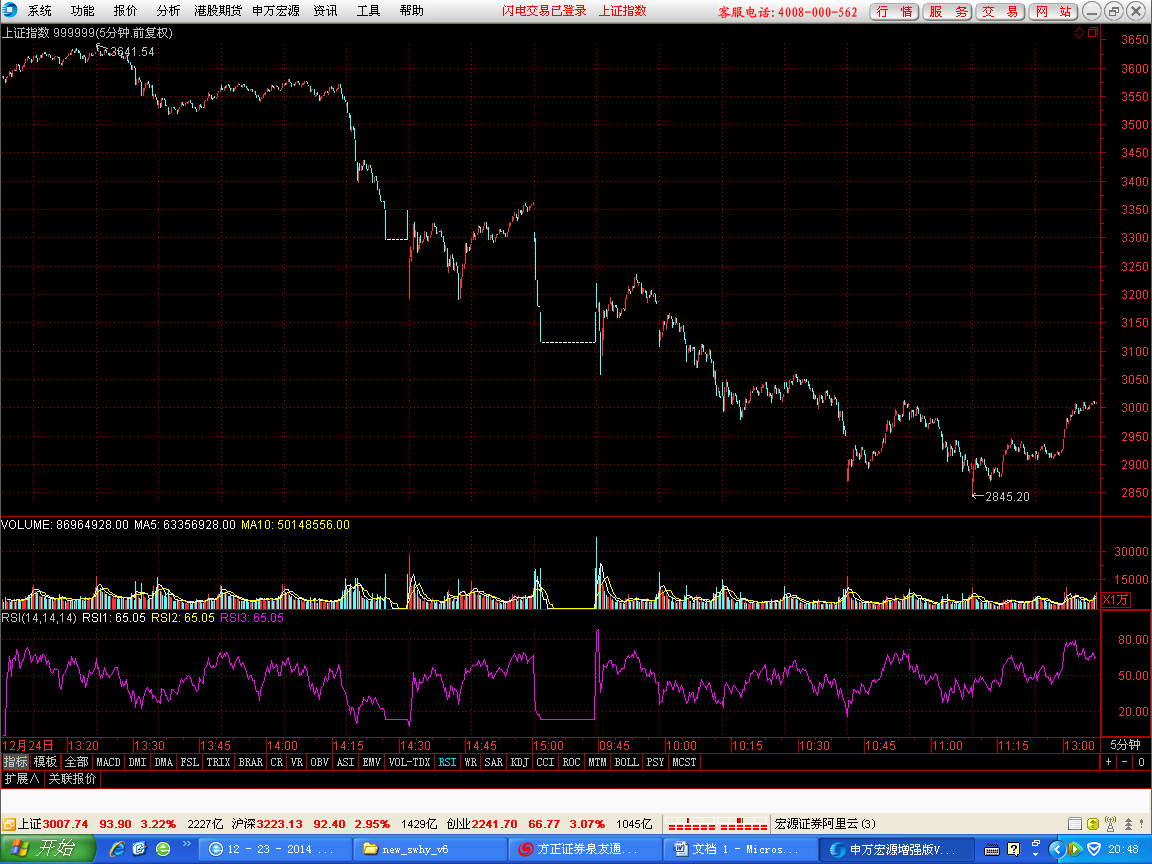The image size is (1152, 864).
Task: Click the antenna signal icon in status bar
Action: (1110, 824)
